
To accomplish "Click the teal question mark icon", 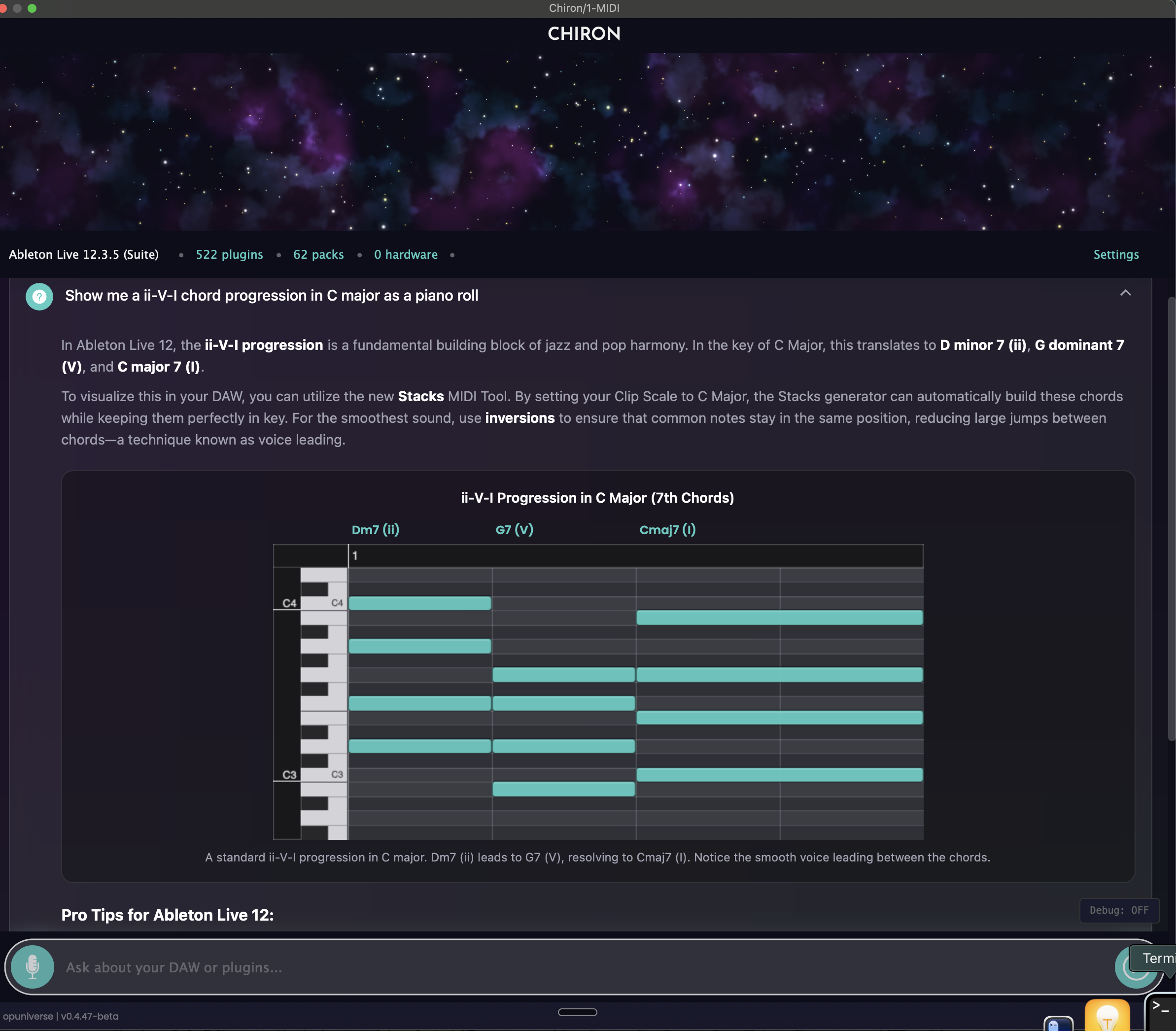I will click(x=39, y=296).
